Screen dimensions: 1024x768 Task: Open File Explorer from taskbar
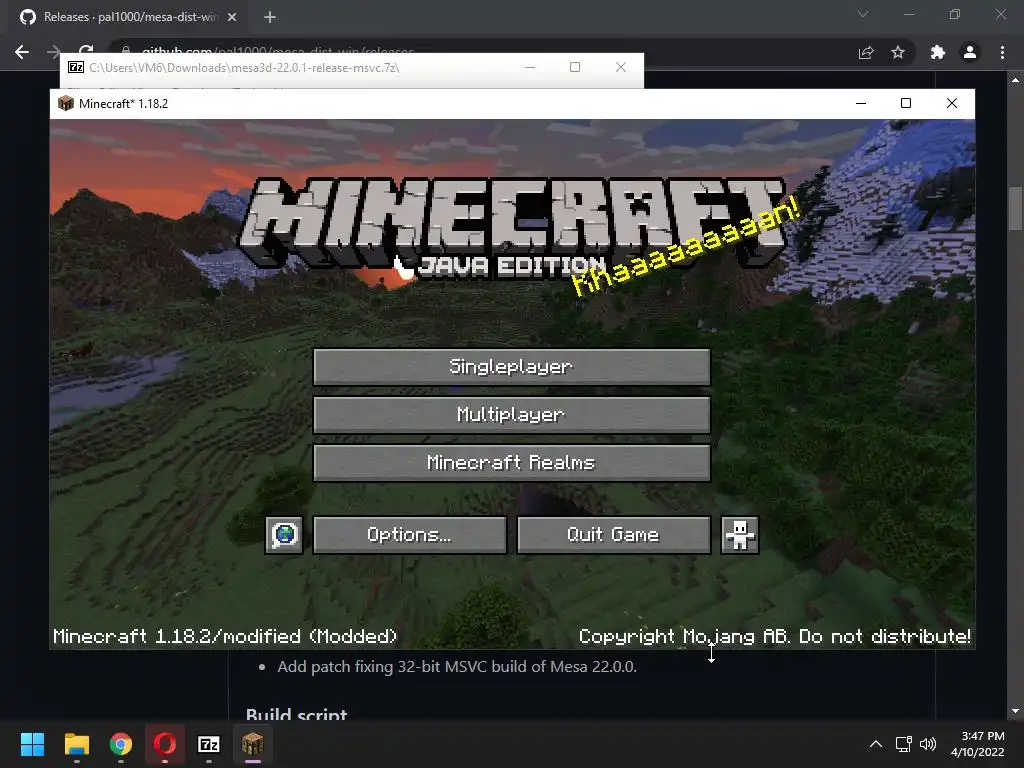click(x=76, y=744)
